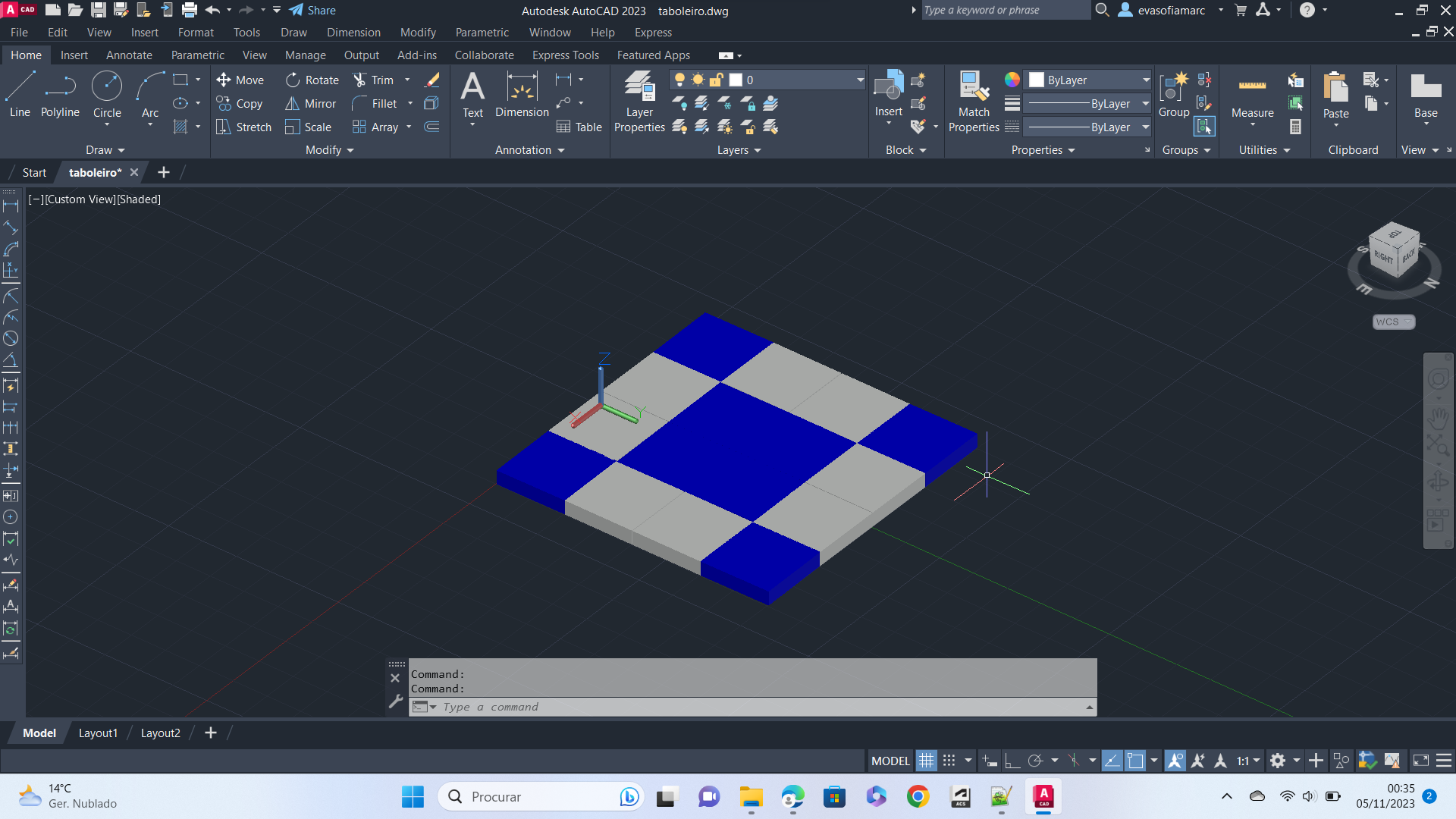Open the object color wheel
This screenshot has height=819, width=1456.
tap(1012, 80)
